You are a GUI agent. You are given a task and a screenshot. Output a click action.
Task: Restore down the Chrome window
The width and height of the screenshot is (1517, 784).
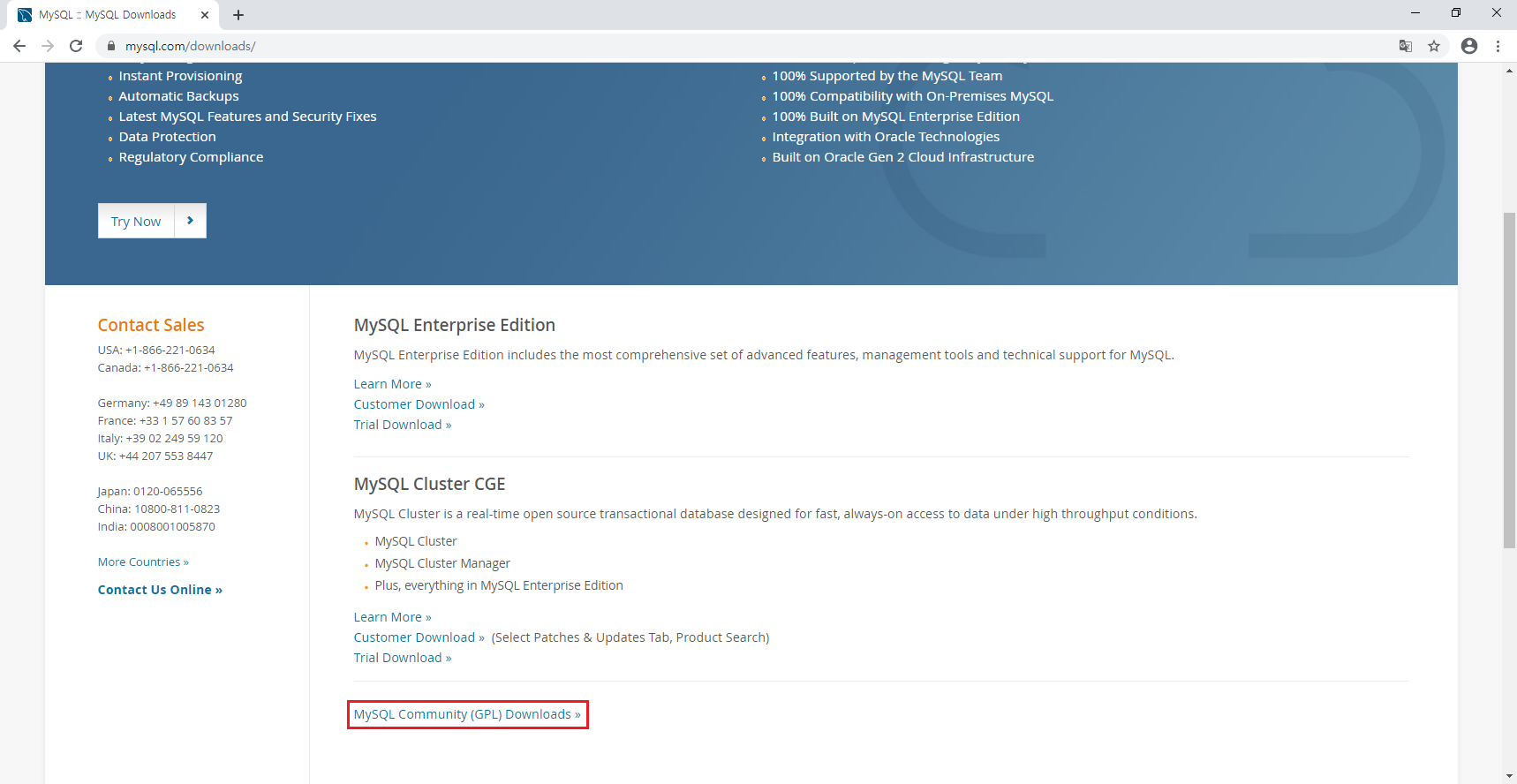tap(1456, 13)
